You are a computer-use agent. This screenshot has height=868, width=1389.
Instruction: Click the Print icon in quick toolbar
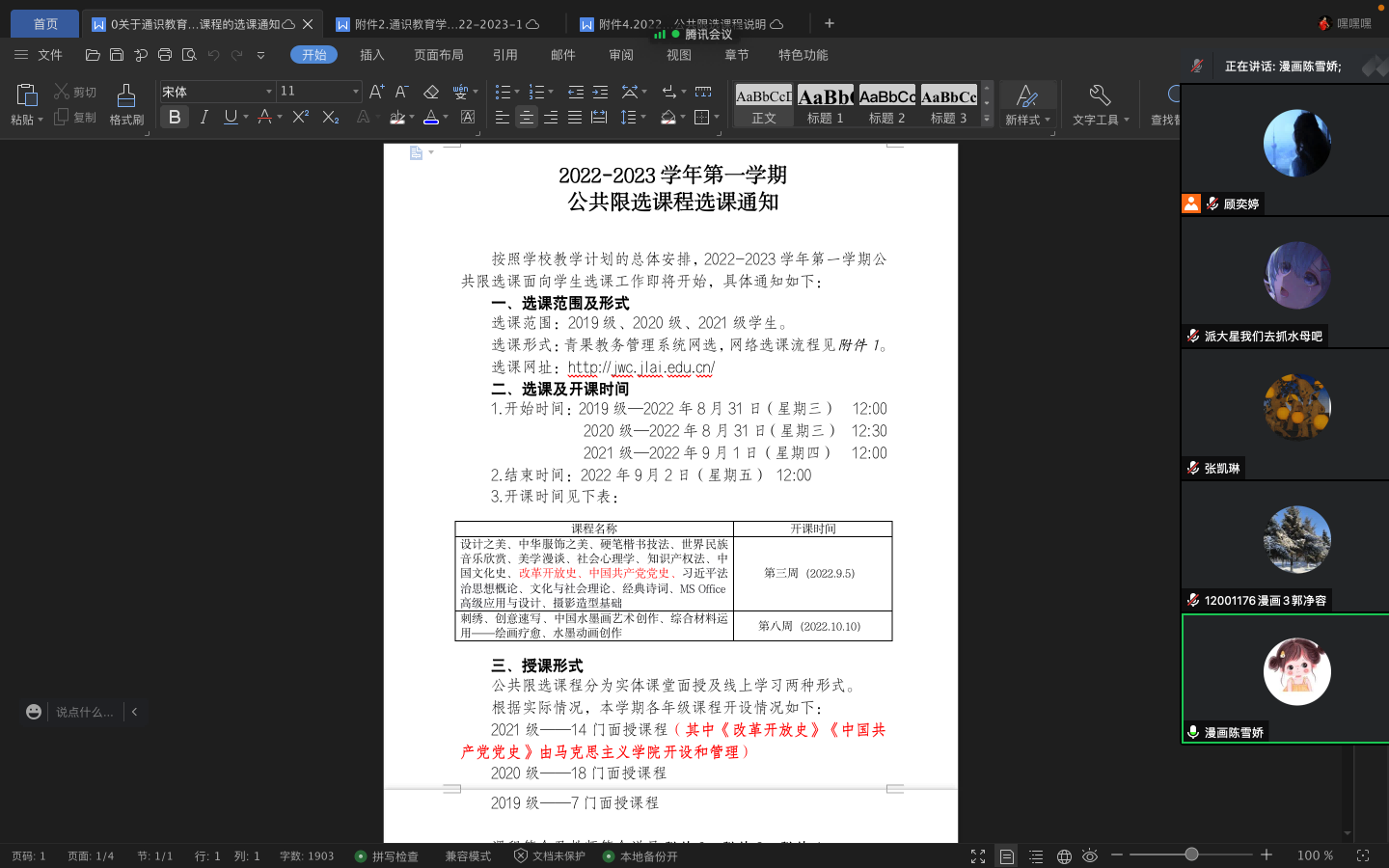(x=165, y=55)
